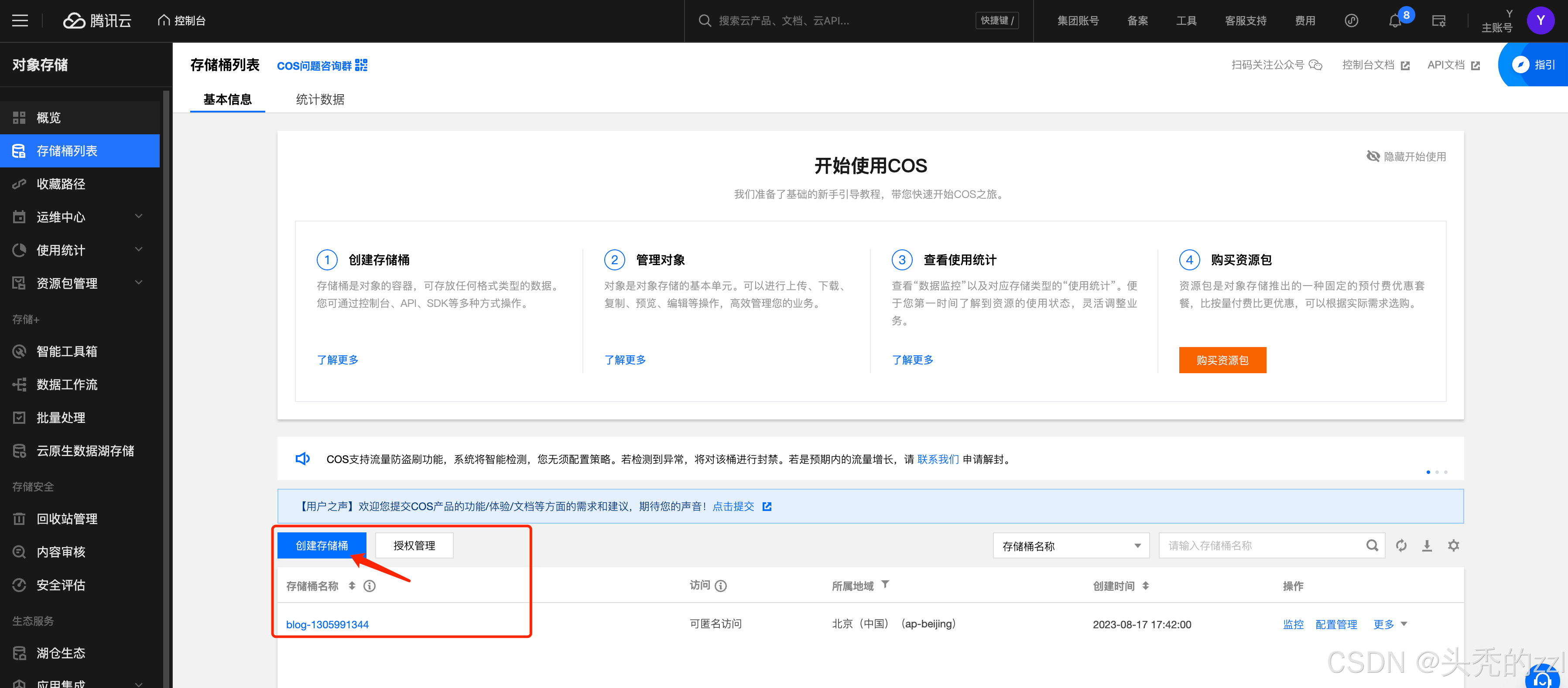Click the download list icon

[x=1427, y=546]
